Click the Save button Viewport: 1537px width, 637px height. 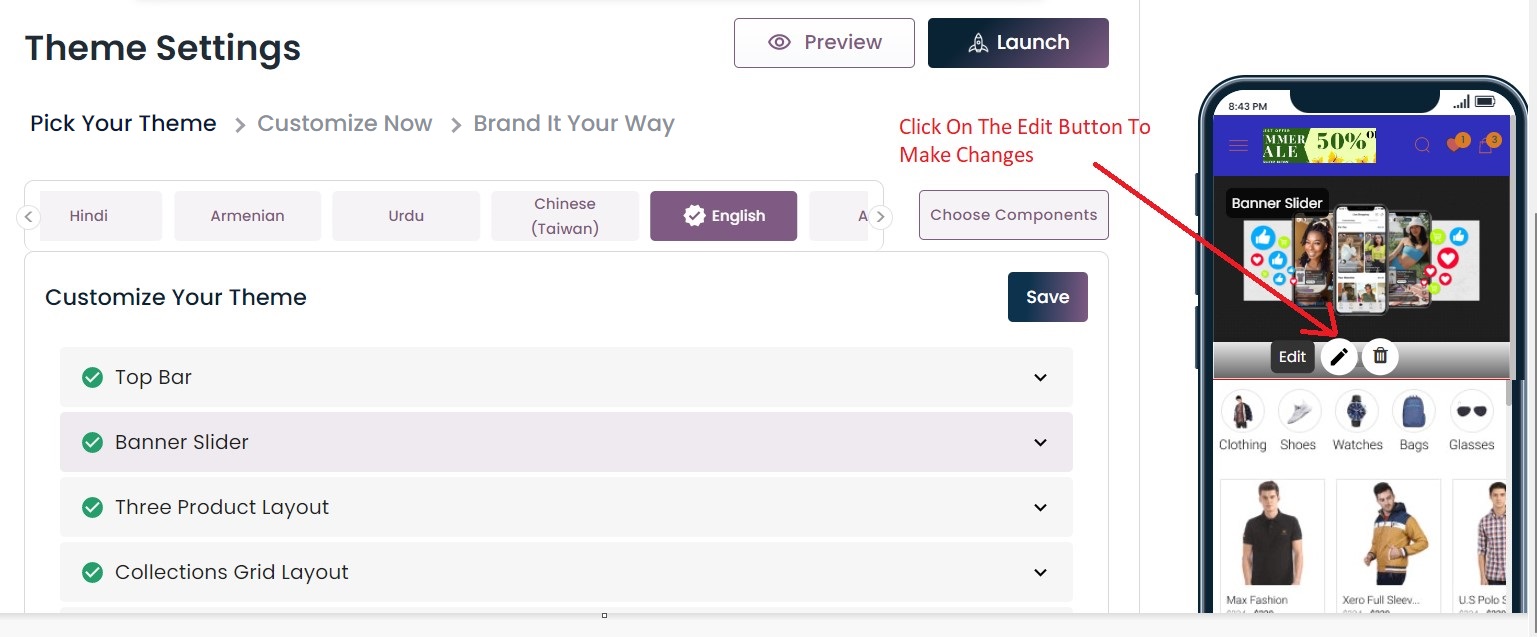tap(1047, 297)
